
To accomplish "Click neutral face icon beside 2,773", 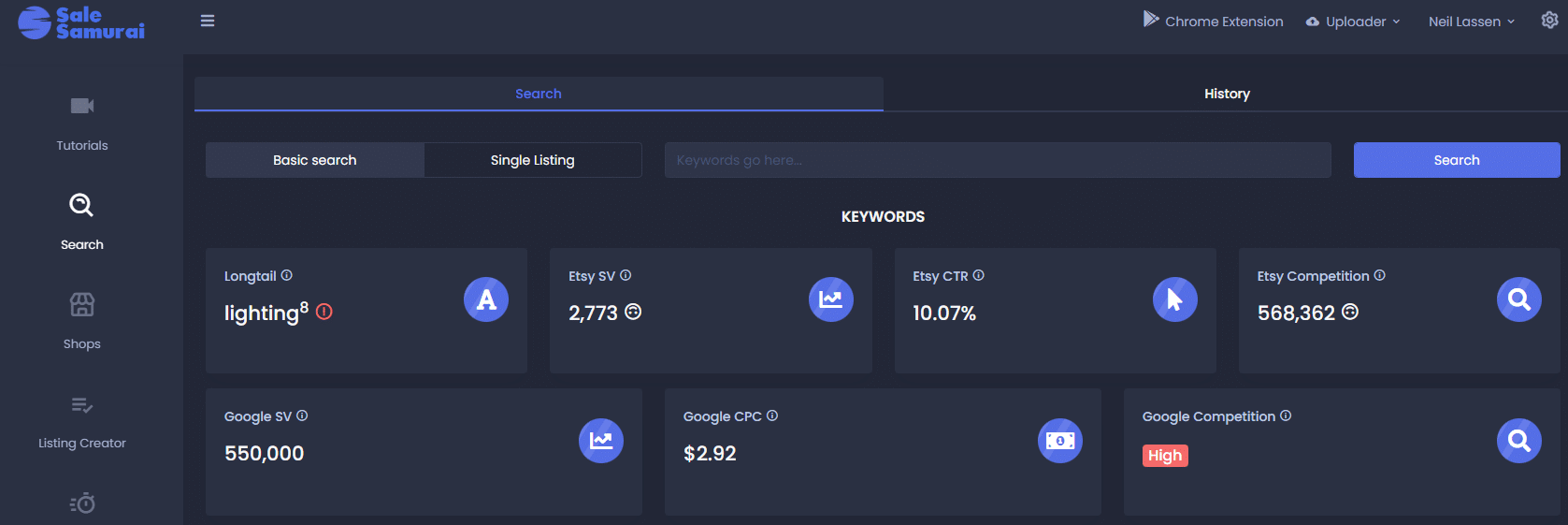I will click(x=633, y=312).
